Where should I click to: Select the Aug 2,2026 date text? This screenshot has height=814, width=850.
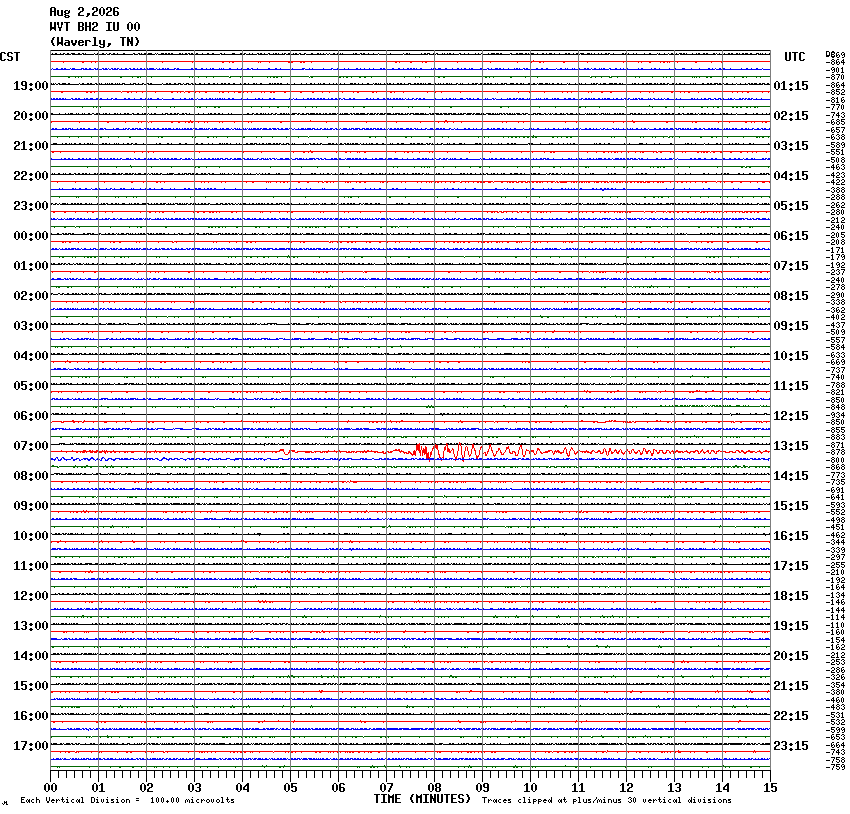click(x=84, y=12)
